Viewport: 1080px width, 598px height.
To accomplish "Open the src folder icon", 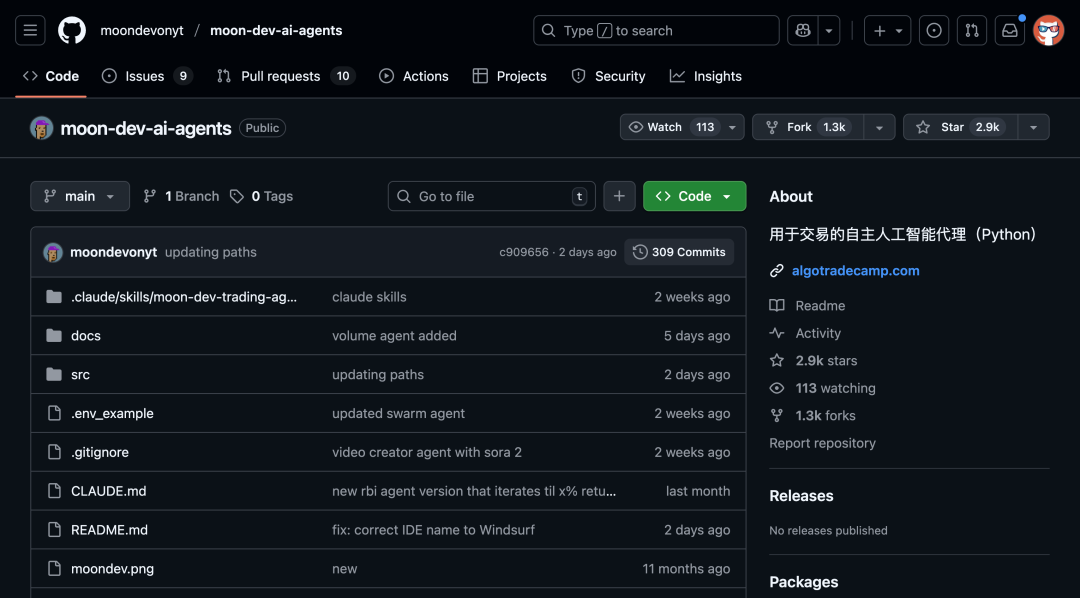I will 54,374.
